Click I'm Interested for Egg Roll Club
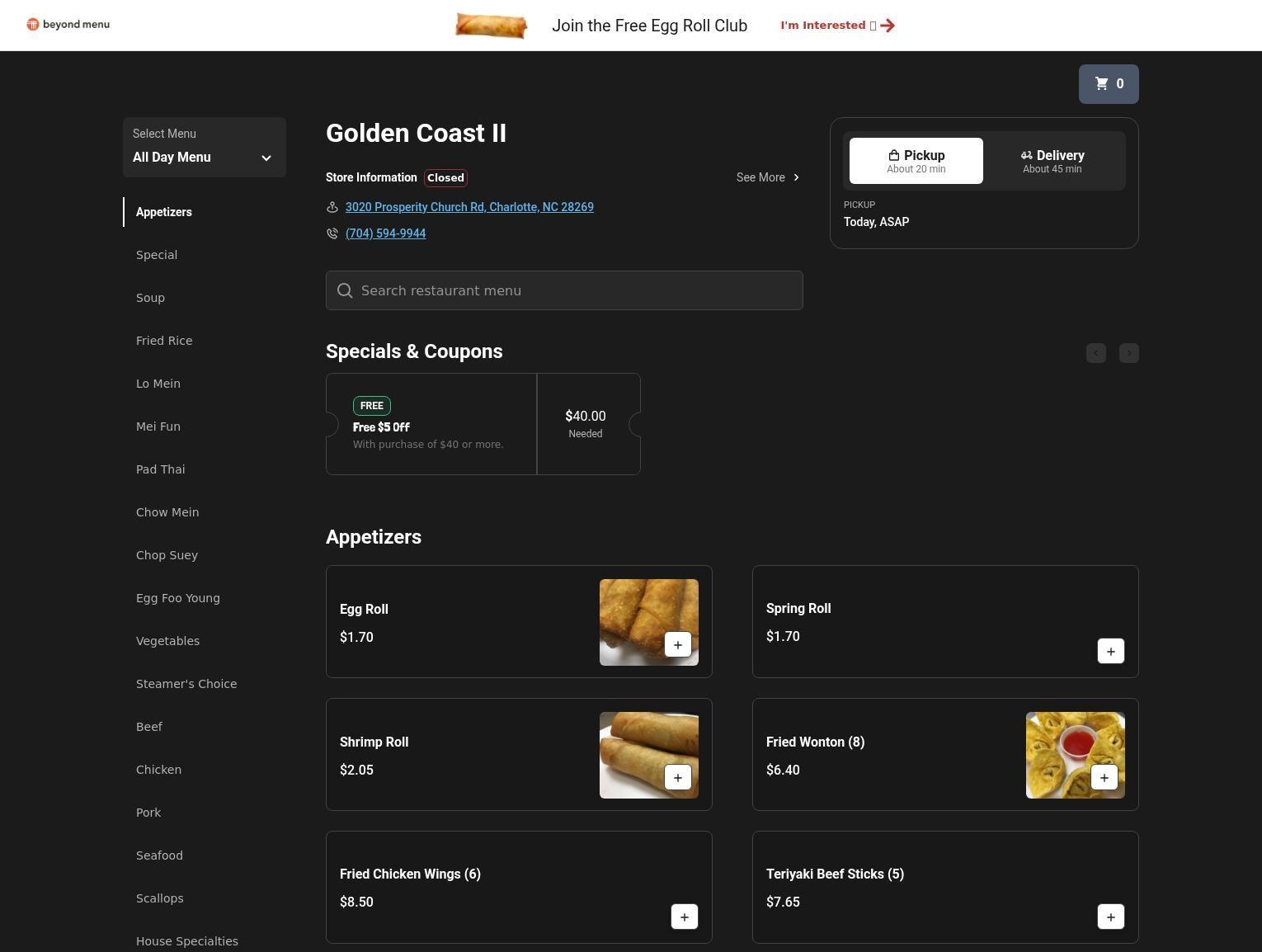Image resolution: width=1262 pixels, height=952 pixels. tap(836, 26)
